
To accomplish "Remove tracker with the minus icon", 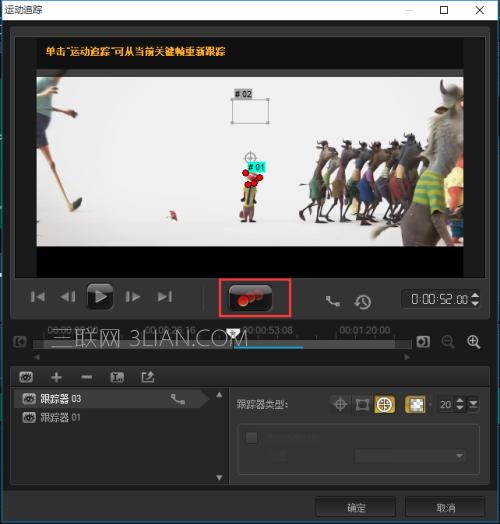I will pos(87,377).
